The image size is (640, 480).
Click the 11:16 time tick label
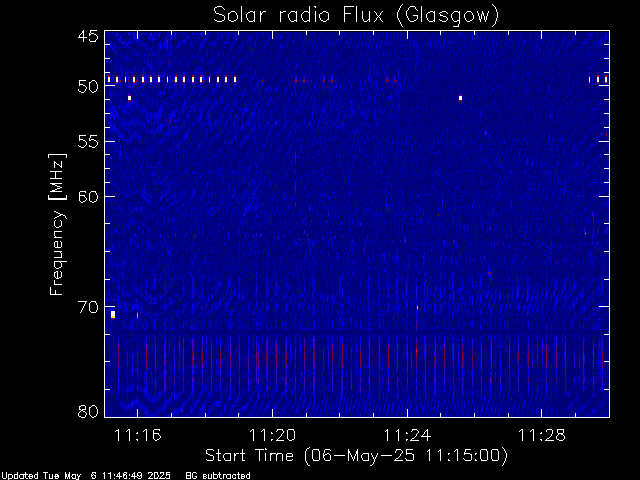[x=138, y=435]
